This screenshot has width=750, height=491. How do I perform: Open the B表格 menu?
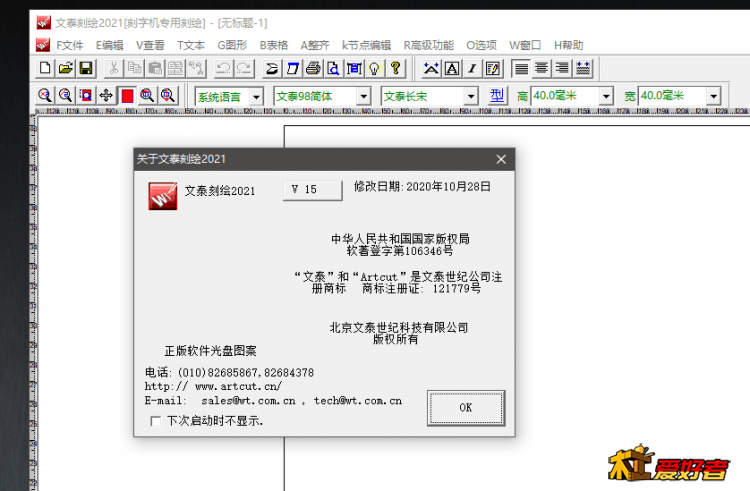(x=274, y=45)
